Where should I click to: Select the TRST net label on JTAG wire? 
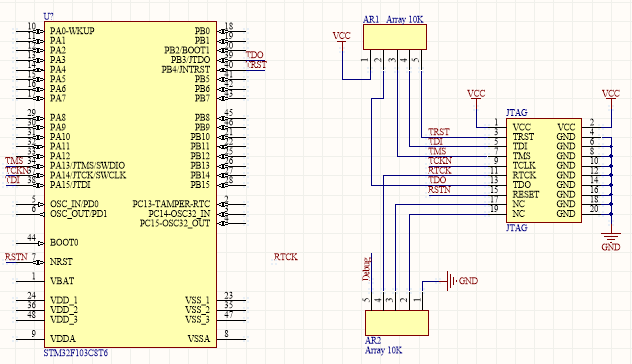click(x=439, y=132)
